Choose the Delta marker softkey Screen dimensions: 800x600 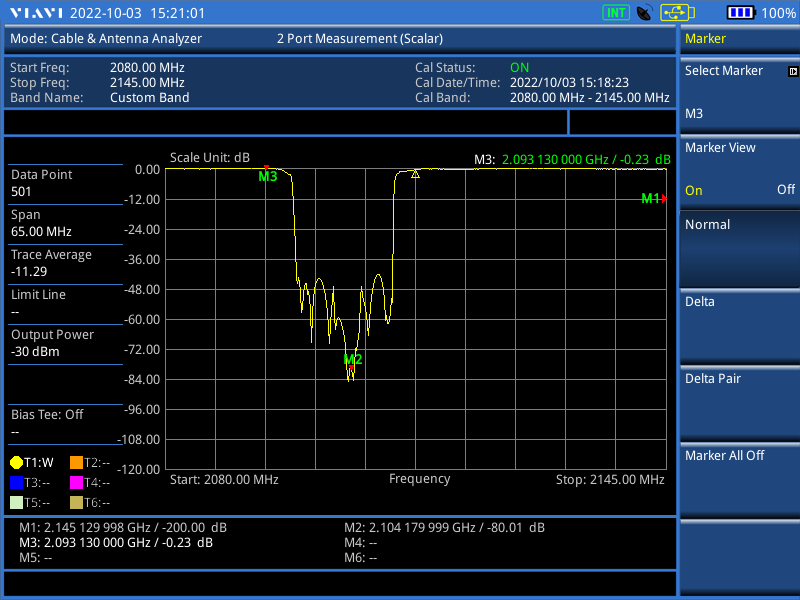(x=739, y=327)
